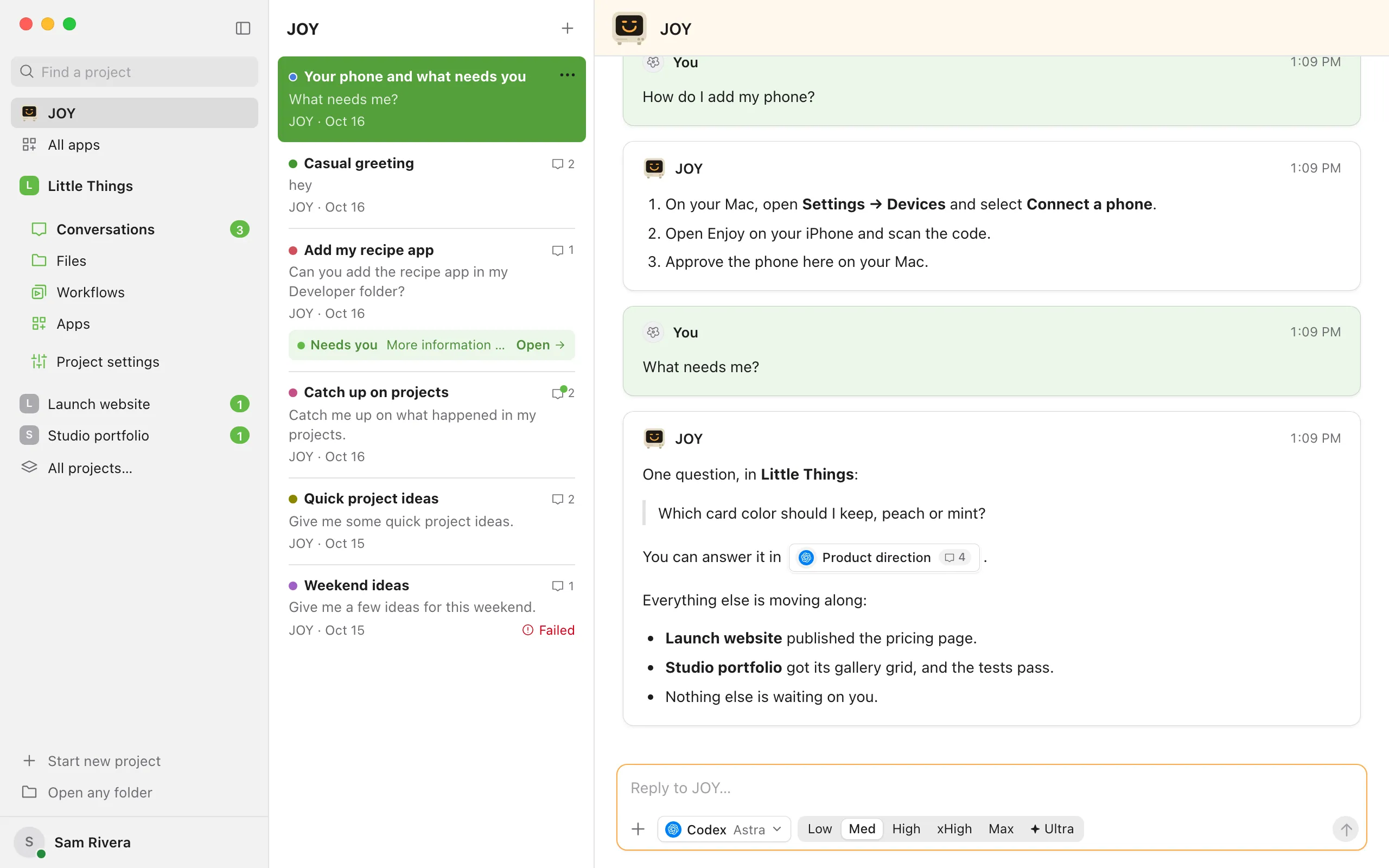Screen dimensions: 1389x868
Task: Click the Little Things green L icon
Action: click(x=29, y=186)
